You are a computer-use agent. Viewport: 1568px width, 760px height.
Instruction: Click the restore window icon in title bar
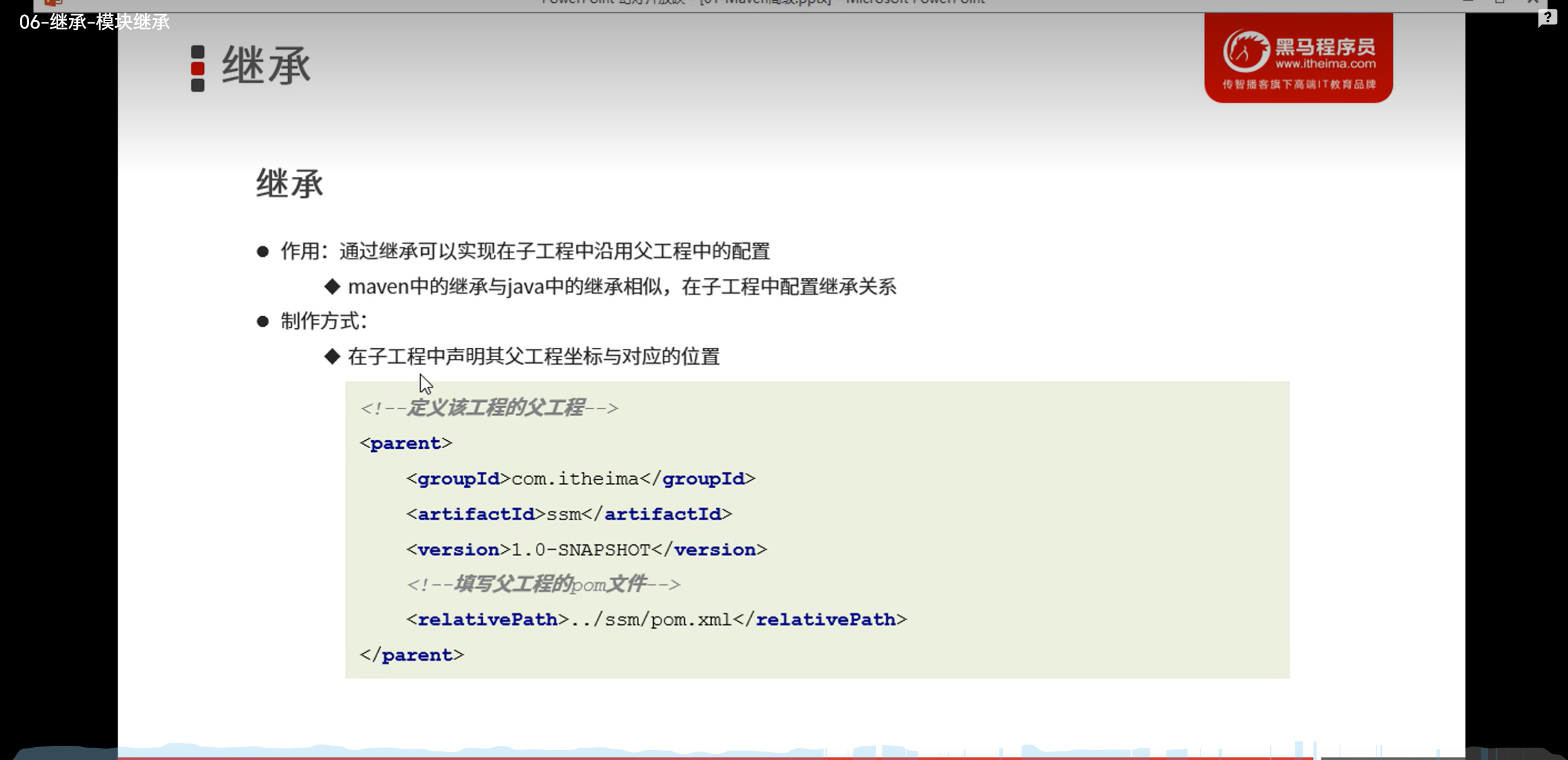coord(1500,2)
